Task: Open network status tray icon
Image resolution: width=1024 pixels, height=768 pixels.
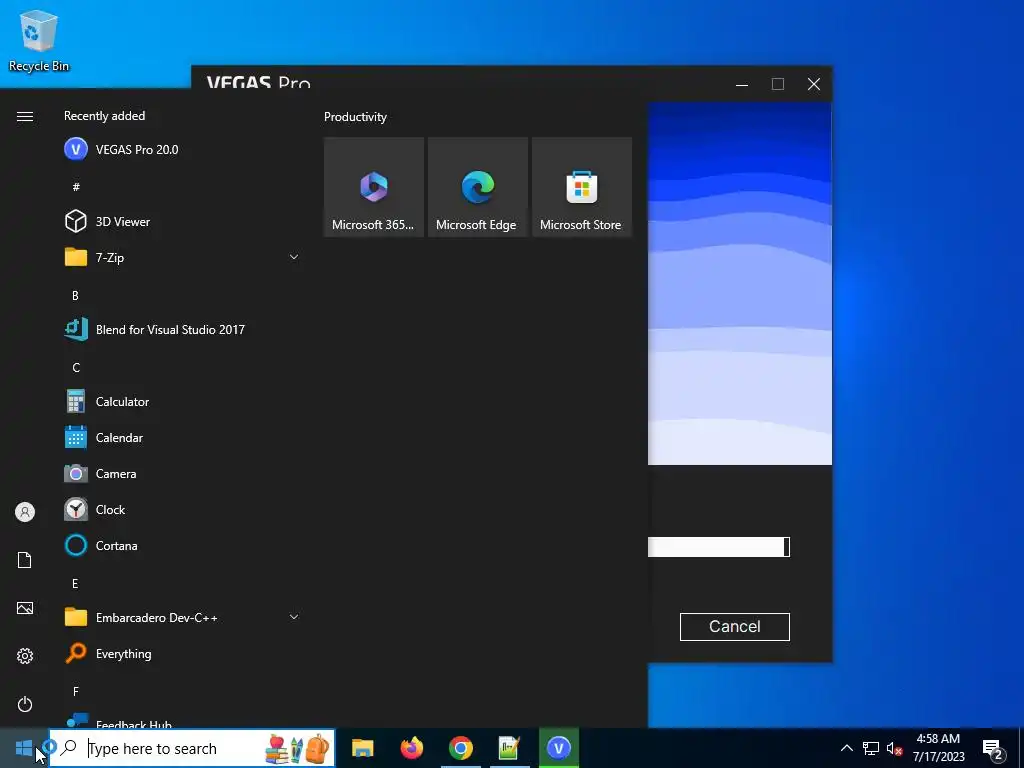Action: coord(871,748)
